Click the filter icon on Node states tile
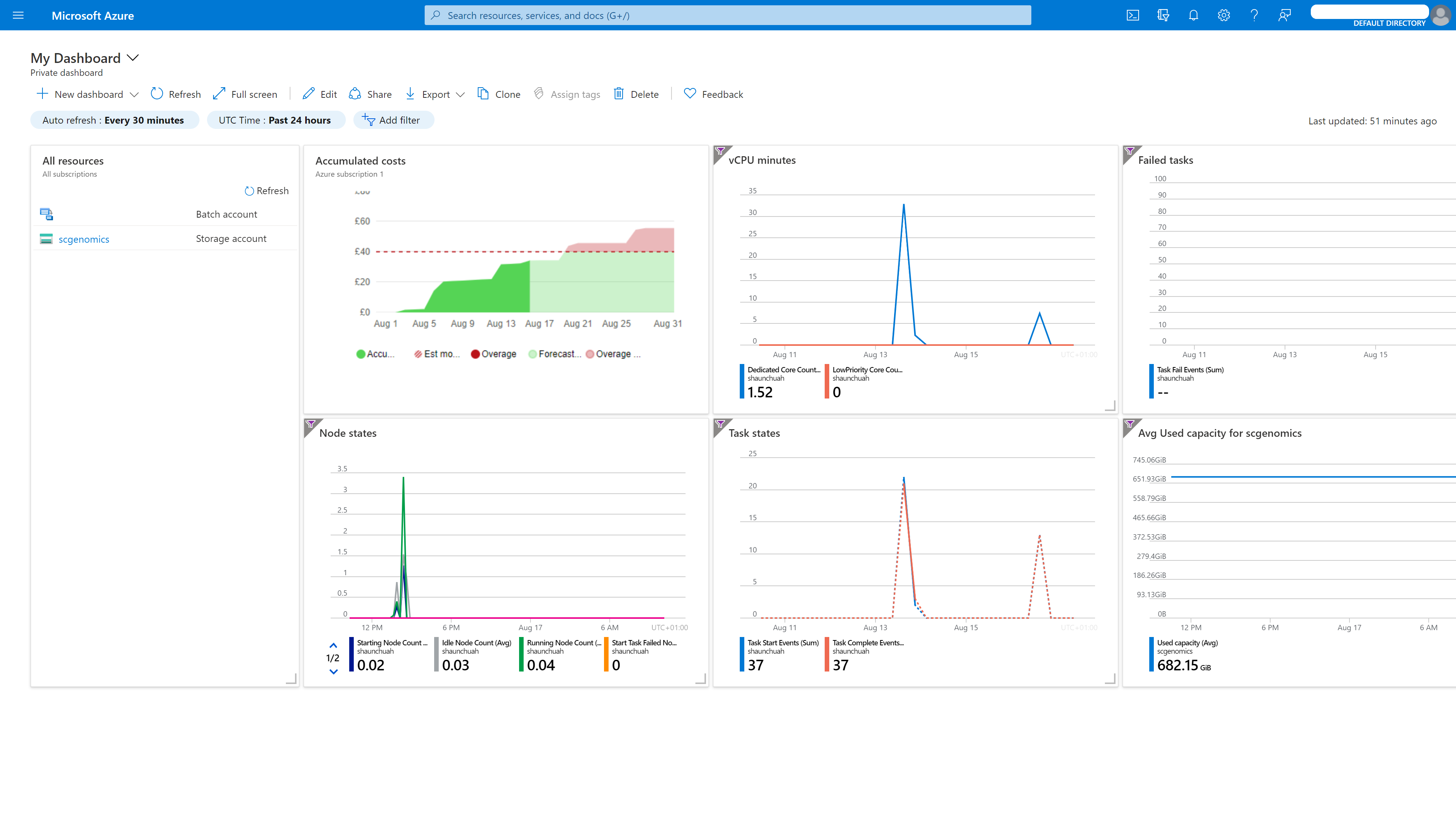The width and height of the screenshot is (1456, 819). (x=310, y=424)
